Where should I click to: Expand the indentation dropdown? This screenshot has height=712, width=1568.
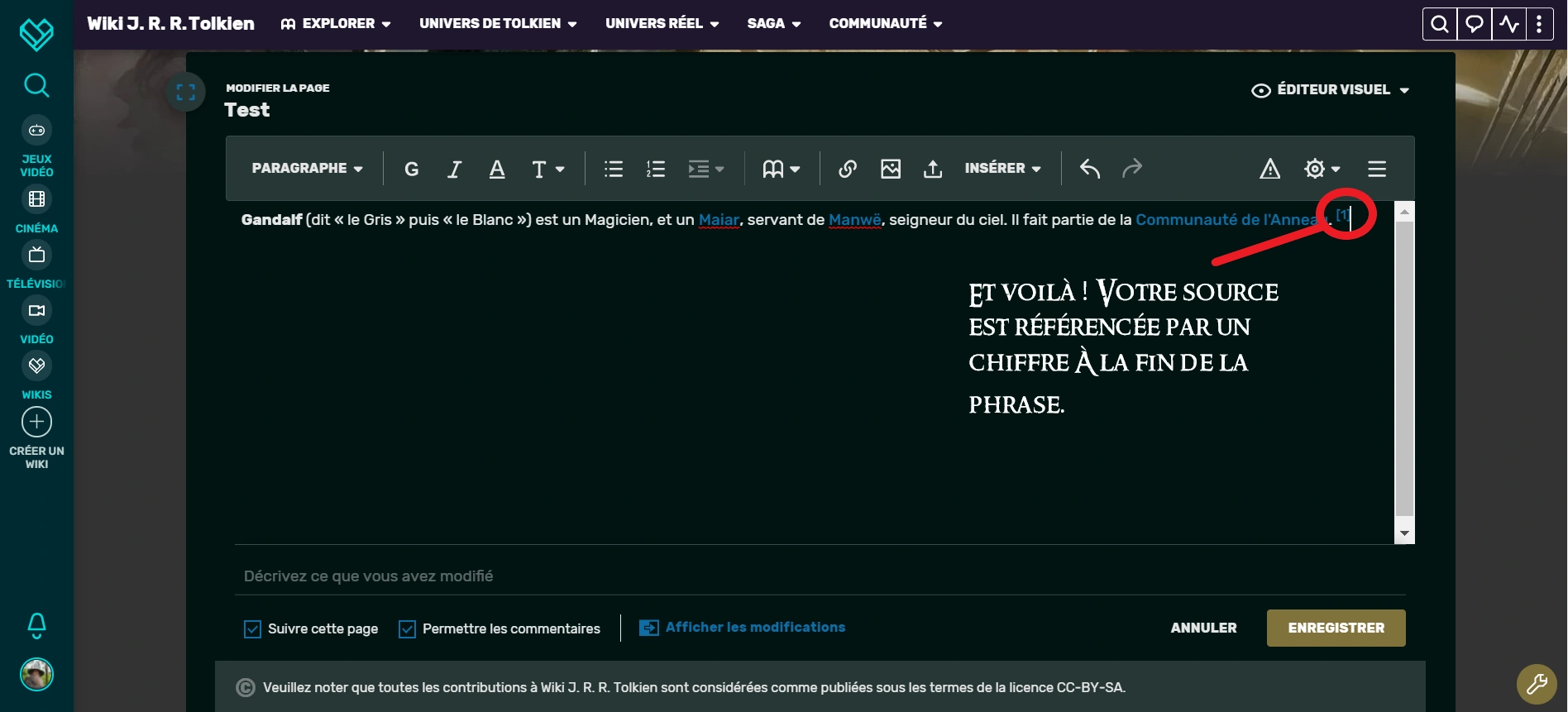pos(706,169)
